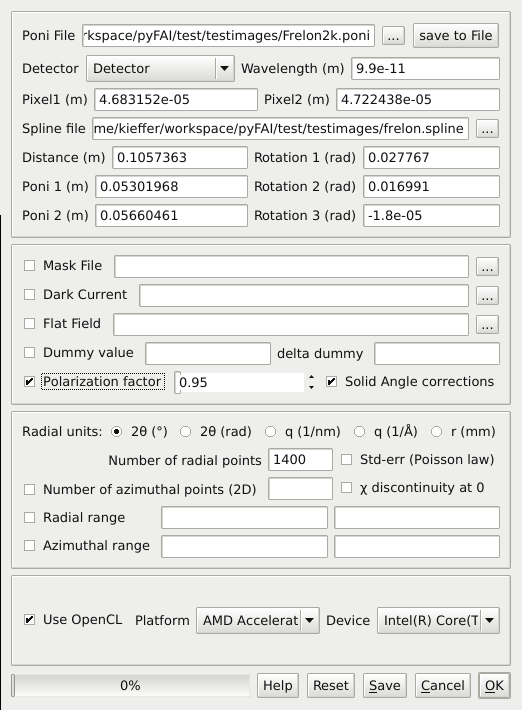Increase the polarization factor with up arrow

[x=311, y=377]
